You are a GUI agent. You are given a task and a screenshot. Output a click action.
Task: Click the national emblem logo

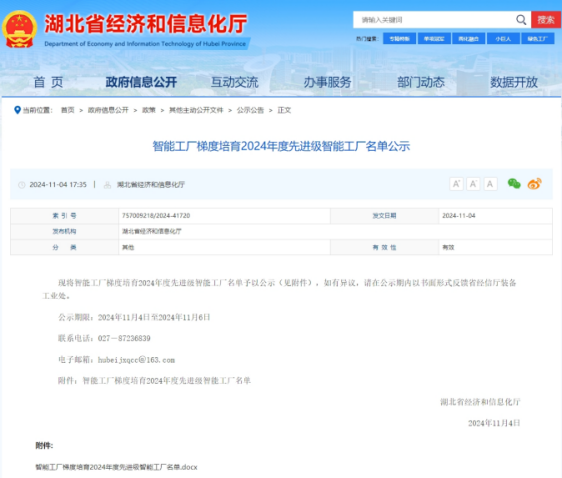19,29
